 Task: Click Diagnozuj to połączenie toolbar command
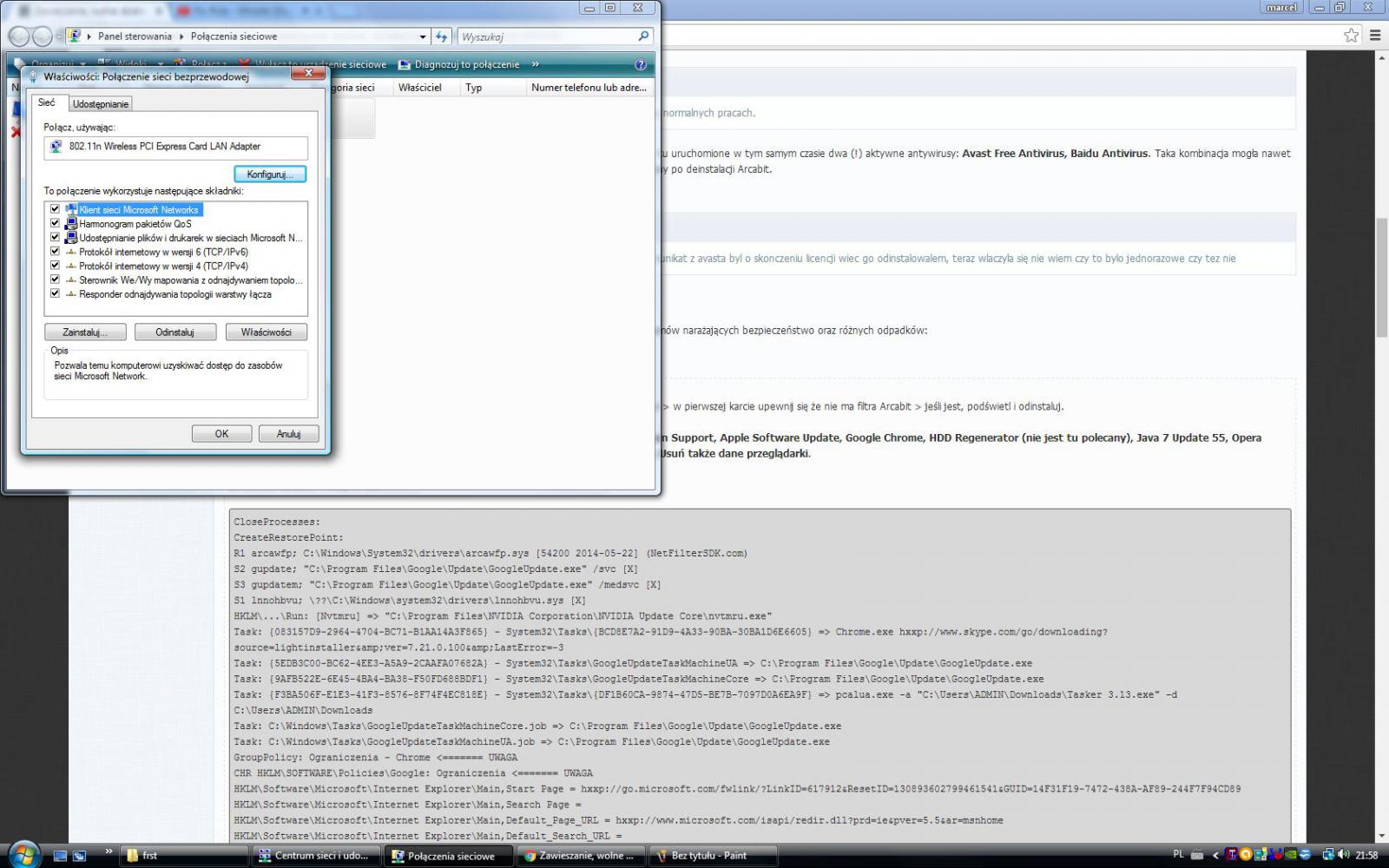[x=458, y=64]
